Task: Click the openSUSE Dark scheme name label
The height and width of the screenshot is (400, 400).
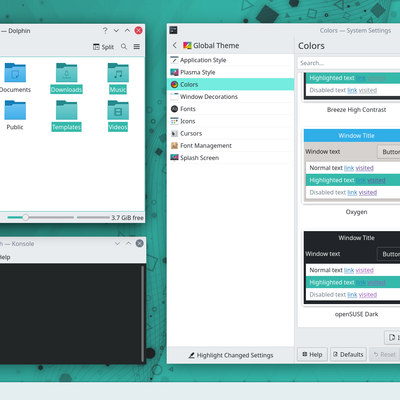Action: (356, 314)
